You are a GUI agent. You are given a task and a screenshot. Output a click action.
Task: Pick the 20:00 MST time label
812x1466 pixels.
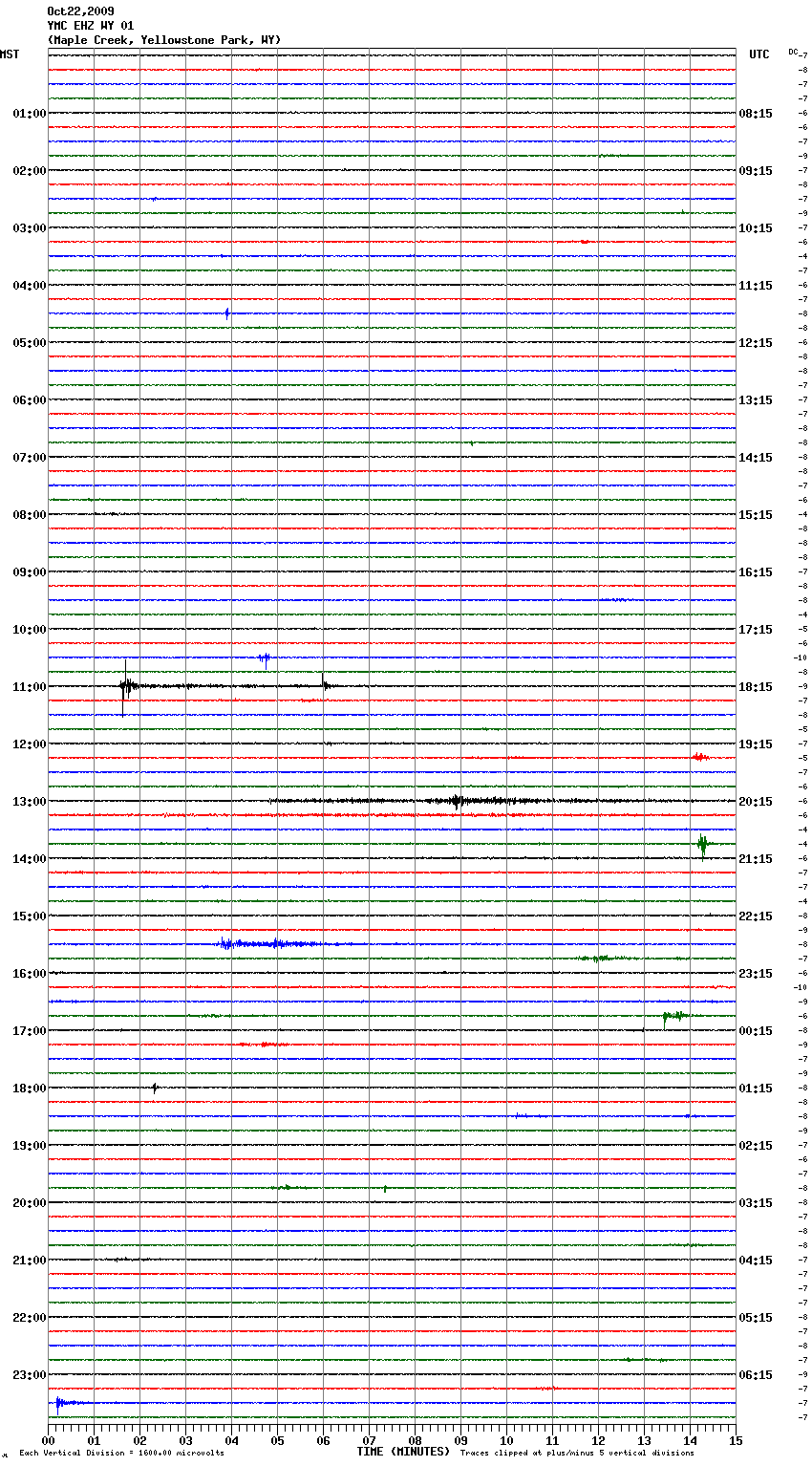click(30, 1203)
